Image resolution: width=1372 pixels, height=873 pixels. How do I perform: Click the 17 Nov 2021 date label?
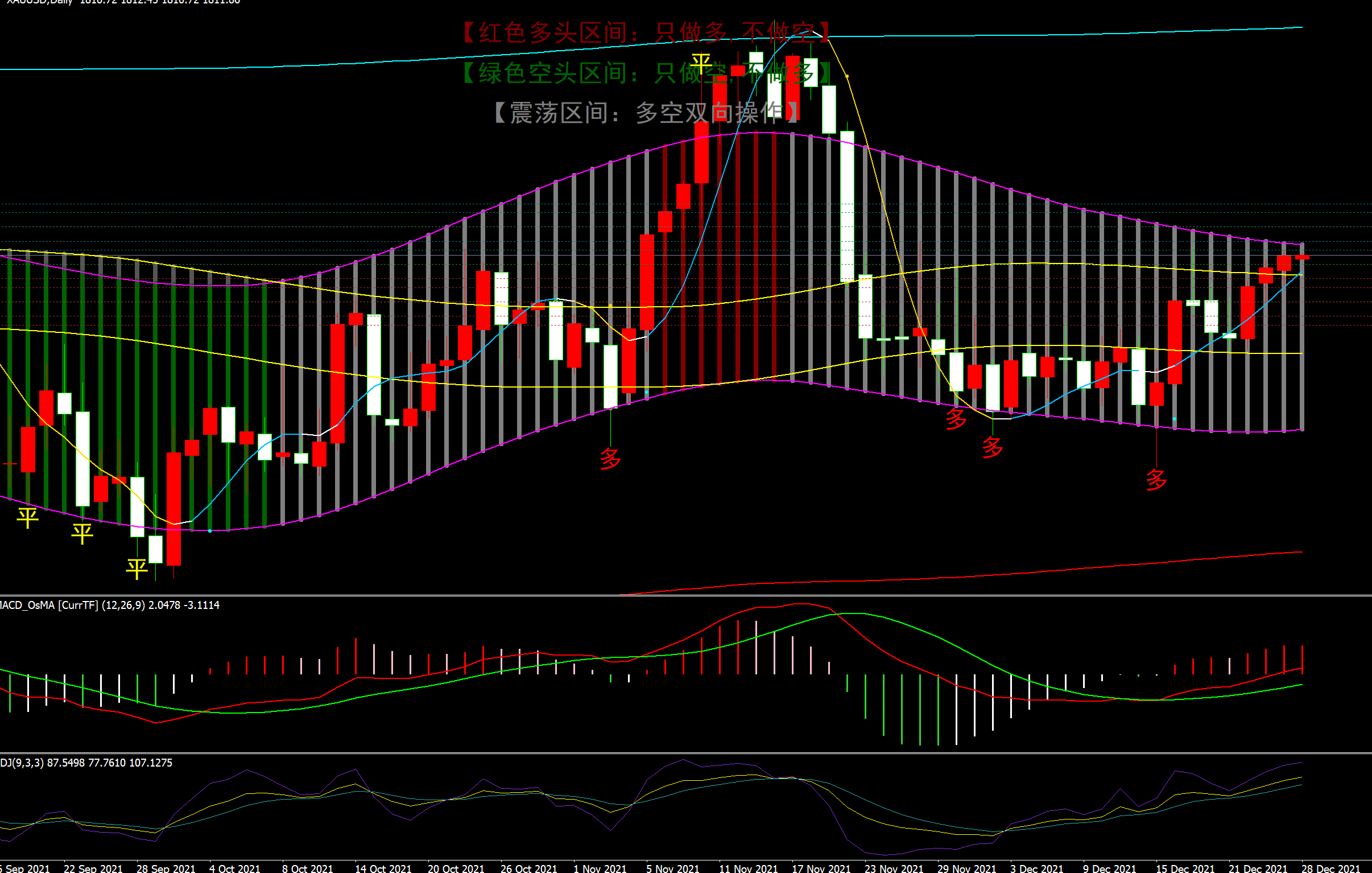(x=820, y=868)
